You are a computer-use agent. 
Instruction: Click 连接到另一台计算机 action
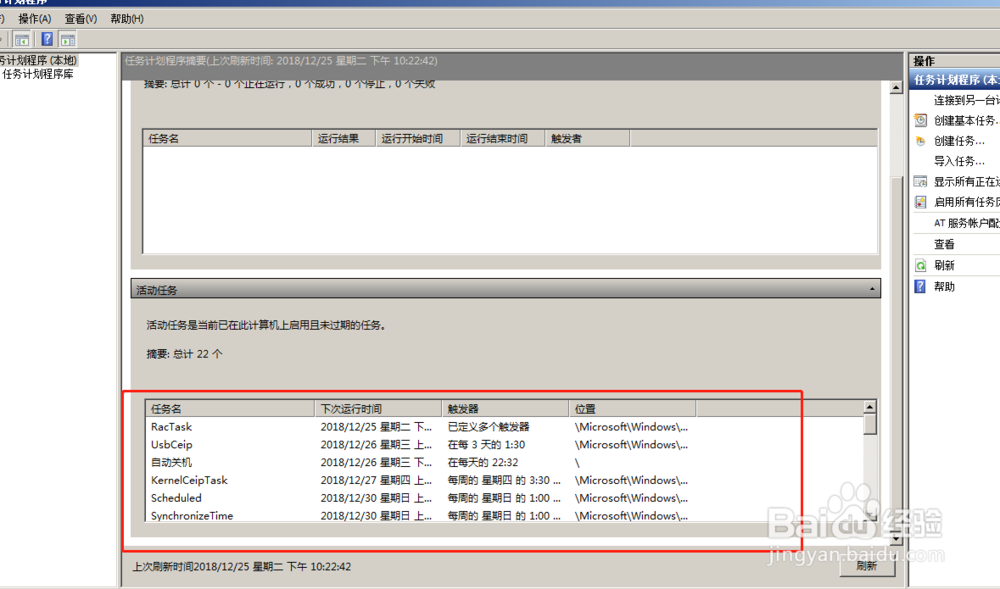pos(966,100)
